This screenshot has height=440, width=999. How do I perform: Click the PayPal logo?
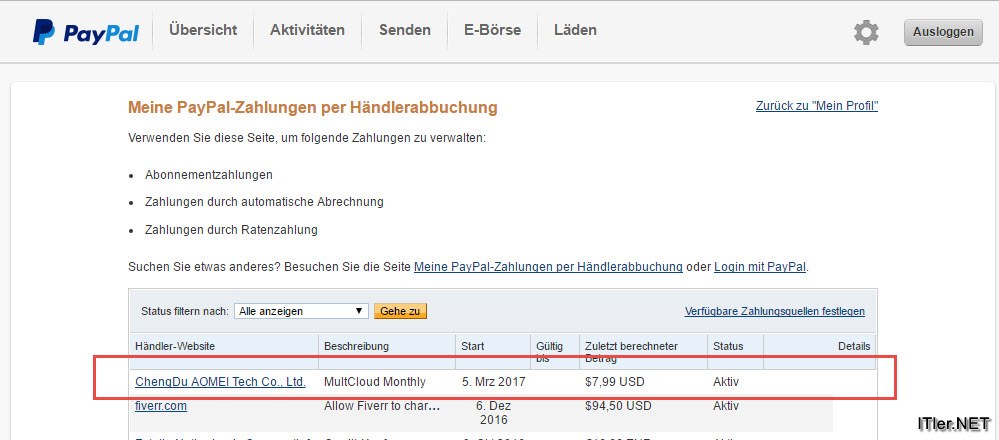[86, 32]
